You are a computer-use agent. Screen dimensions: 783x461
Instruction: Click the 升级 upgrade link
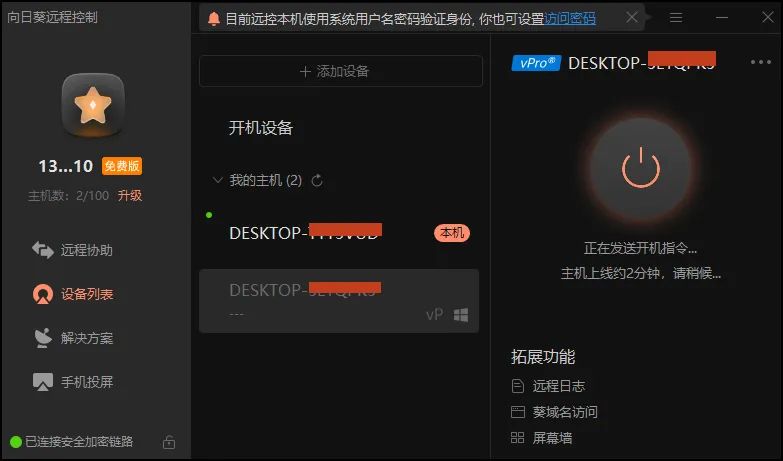[x=130, y=195]
